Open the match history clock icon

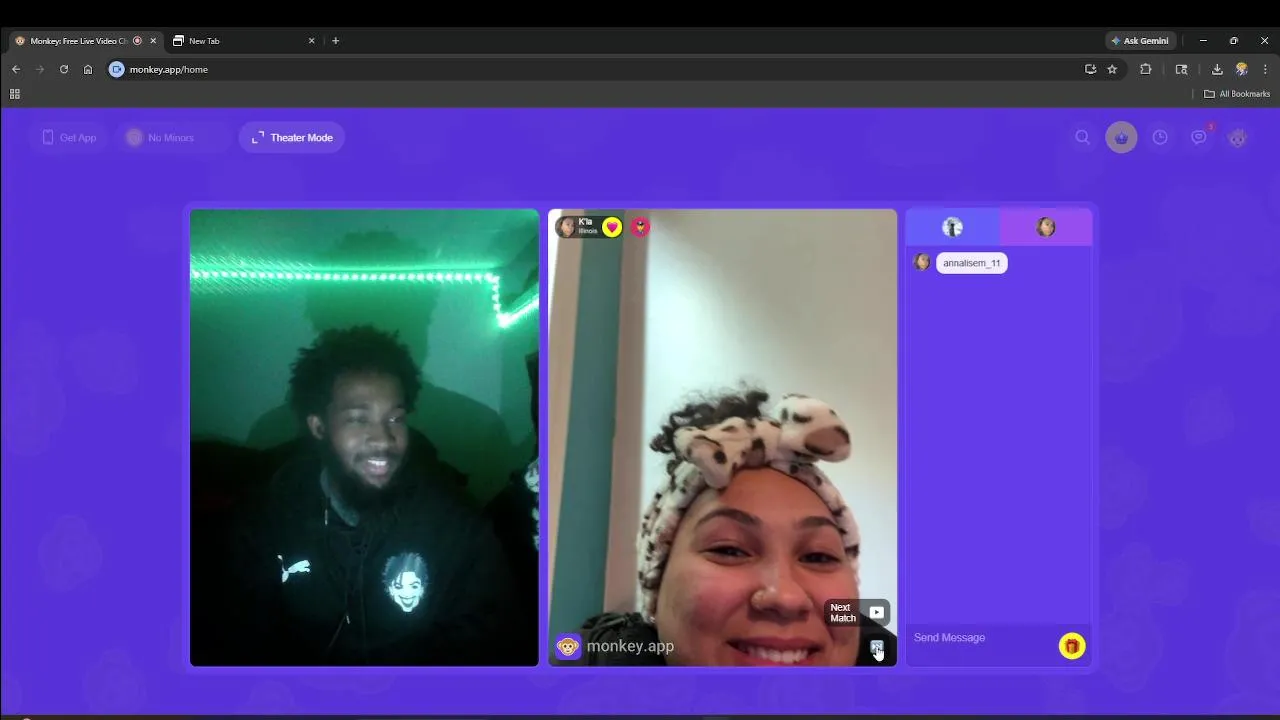1160,137
